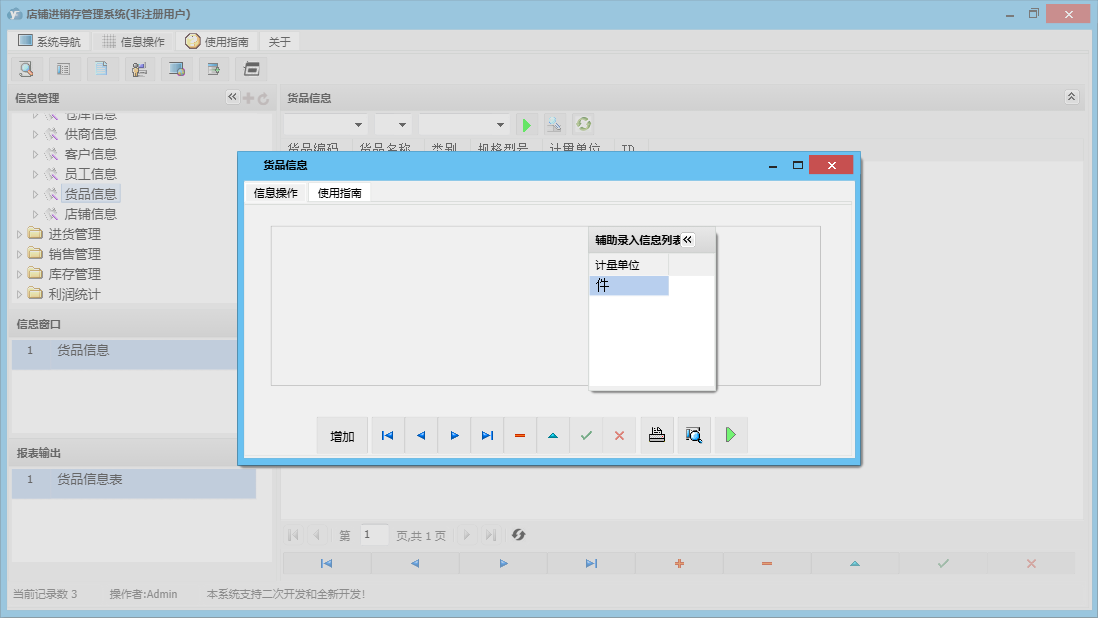Click the red minus delete icon in the dialog
1098x618 pixels.
pyautogui.click(x=520, y=436)
